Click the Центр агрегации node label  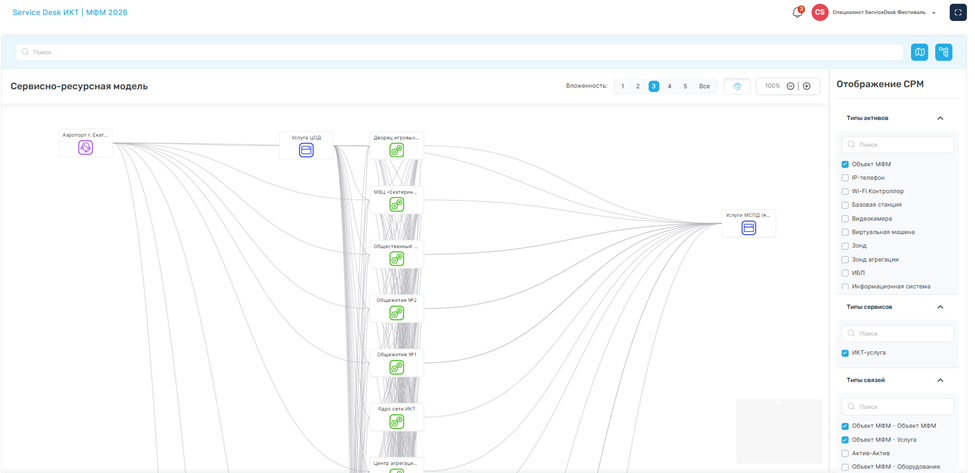point(397,463)
